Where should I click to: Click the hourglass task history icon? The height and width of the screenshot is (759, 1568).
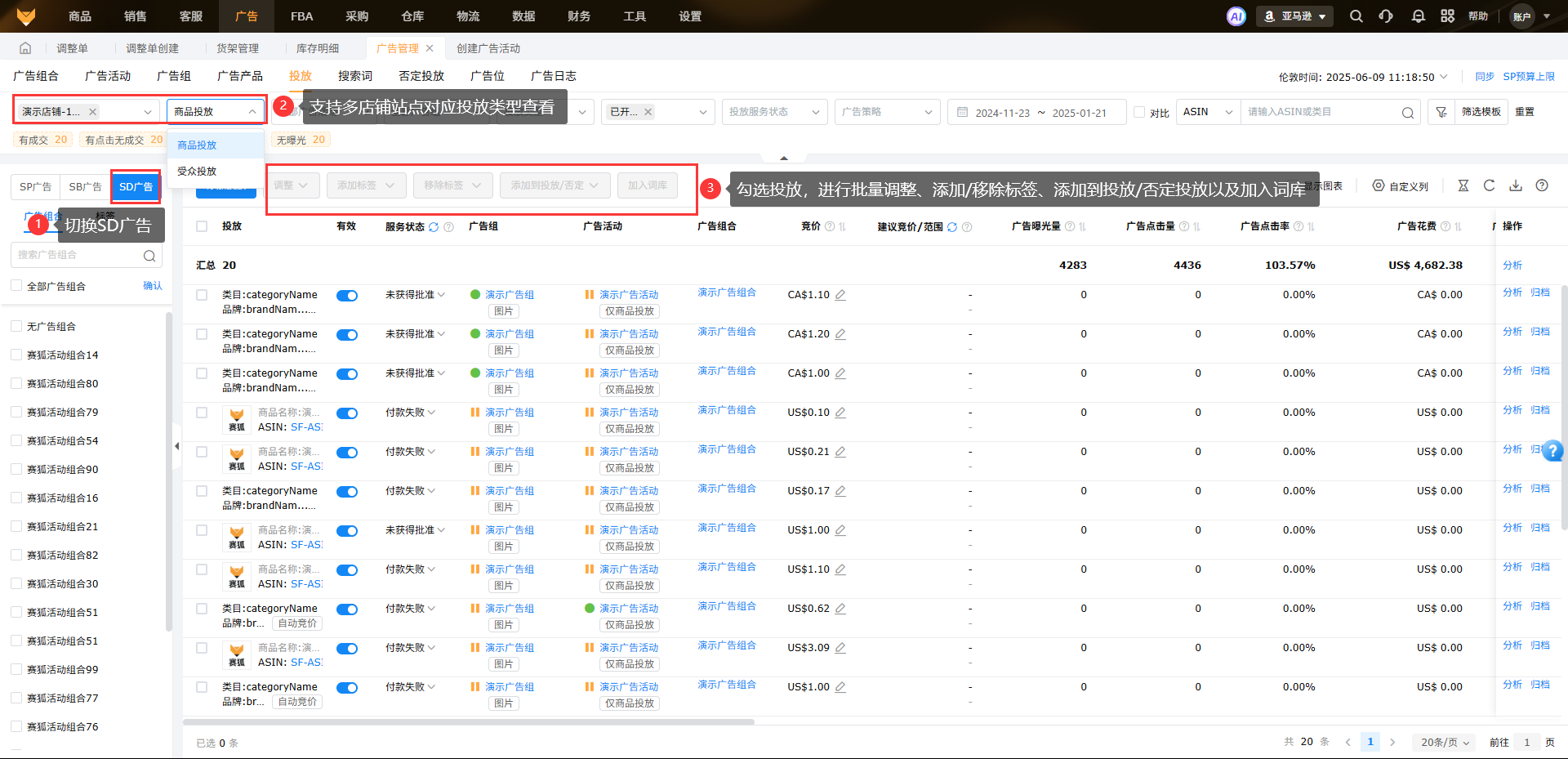tap(1463, 186)
